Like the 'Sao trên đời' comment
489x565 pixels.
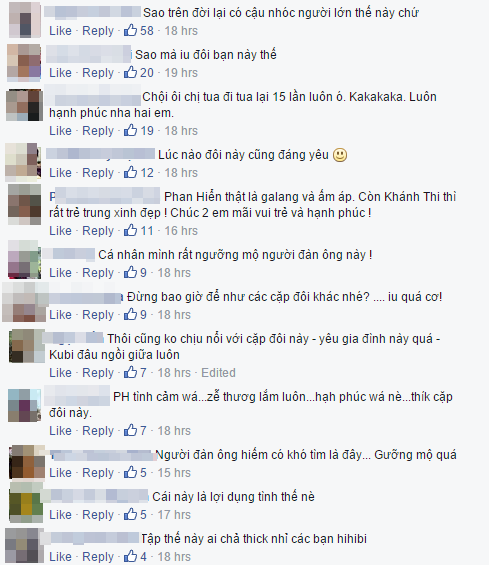[60, 31]
